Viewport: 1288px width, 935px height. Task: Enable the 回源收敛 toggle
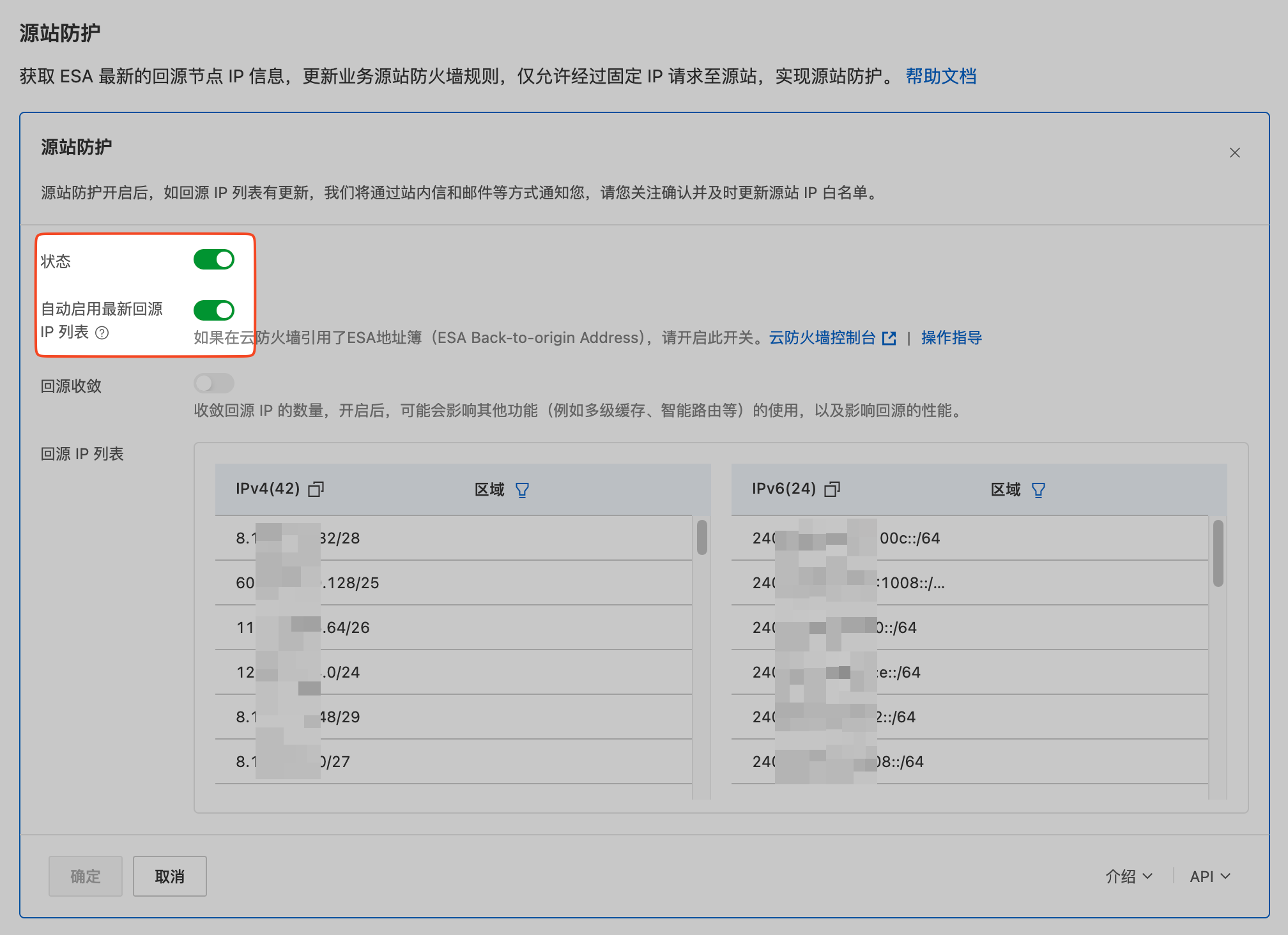pyautogui.click(x=214, y=383)
